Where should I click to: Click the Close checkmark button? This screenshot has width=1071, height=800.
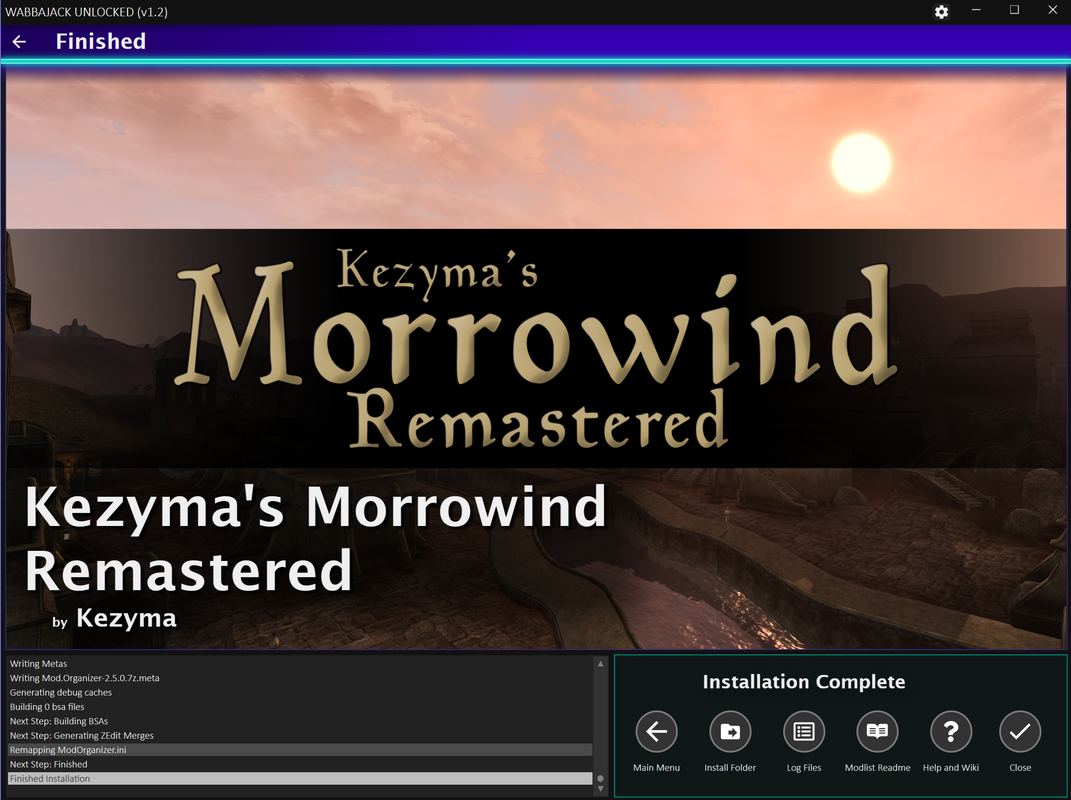click(1020, 732)
